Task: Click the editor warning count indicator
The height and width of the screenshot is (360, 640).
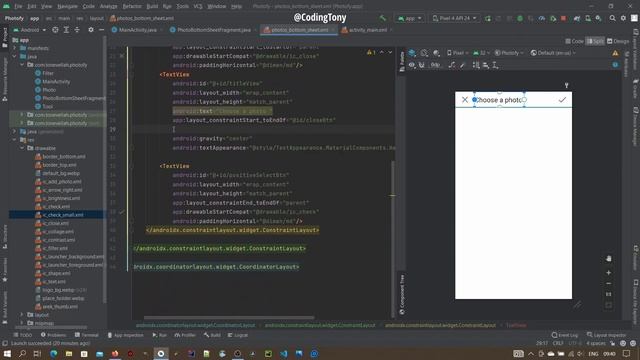Action: (371, 52)
